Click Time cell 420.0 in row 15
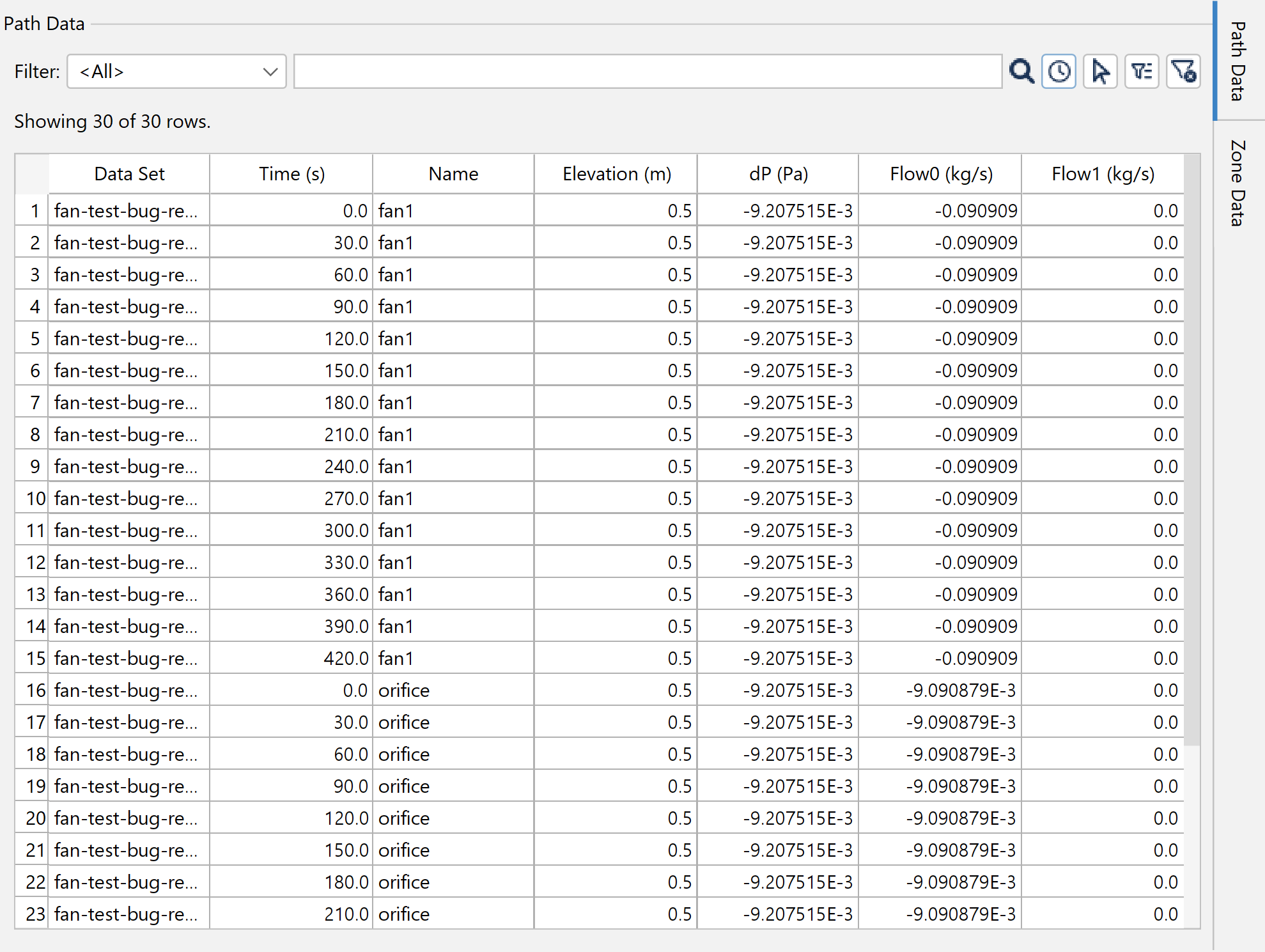Viewport: 1265px width, 952px height. pyautogui.click(x=291, y=658)
